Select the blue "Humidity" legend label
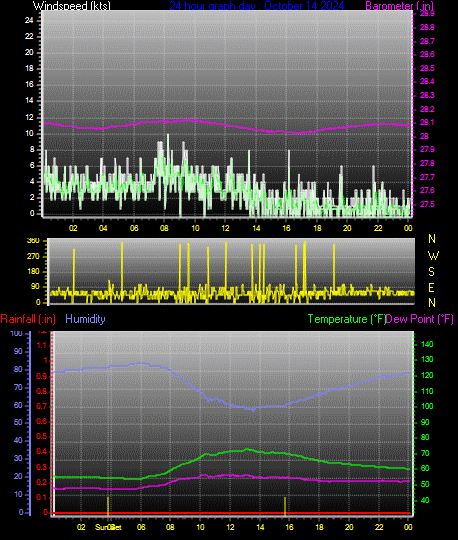The image size is (458, 540). point(85,319)
